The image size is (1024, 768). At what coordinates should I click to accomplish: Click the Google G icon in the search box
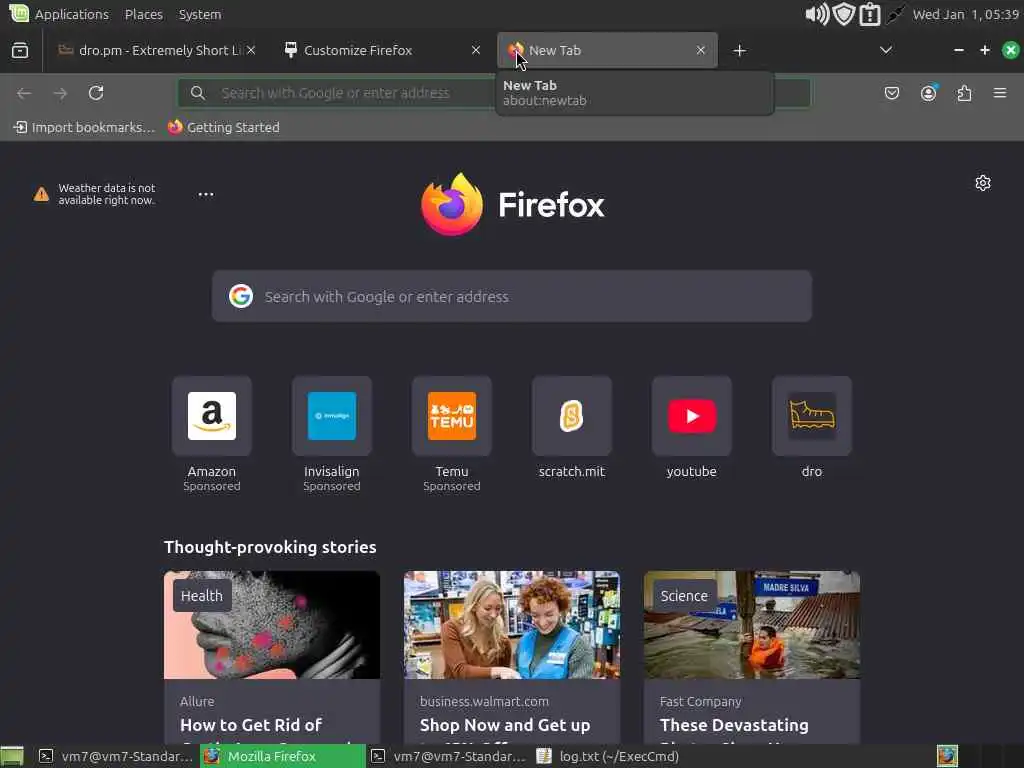point(241,296)
